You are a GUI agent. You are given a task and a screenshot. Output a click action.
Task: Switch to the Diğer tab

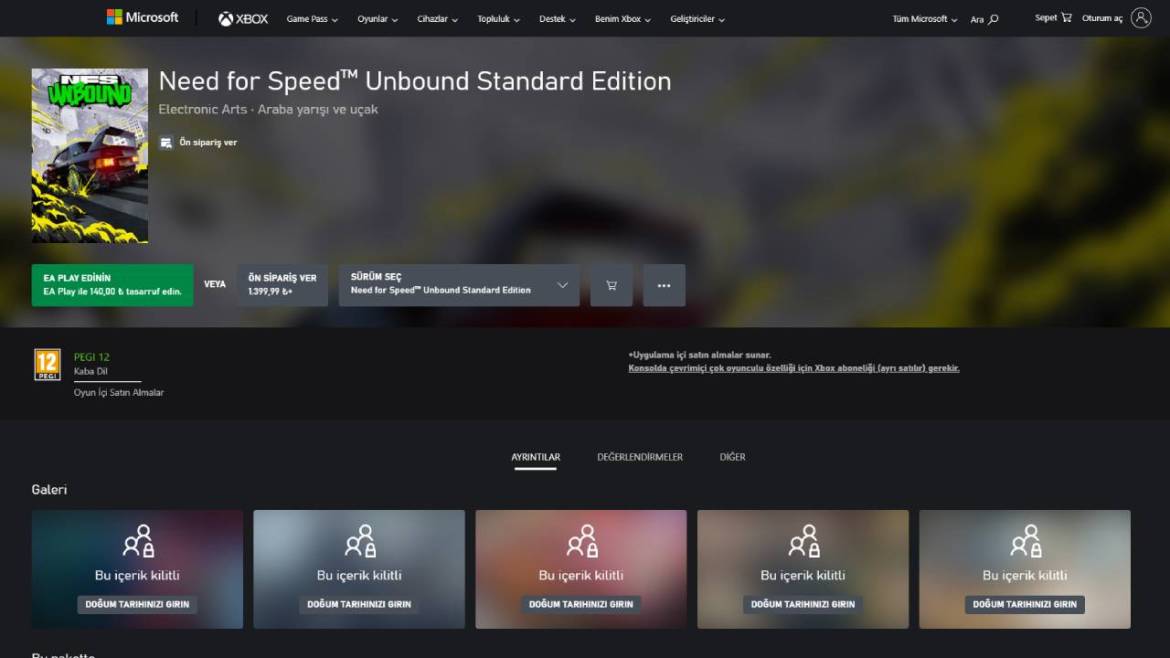tap(732, 457)
